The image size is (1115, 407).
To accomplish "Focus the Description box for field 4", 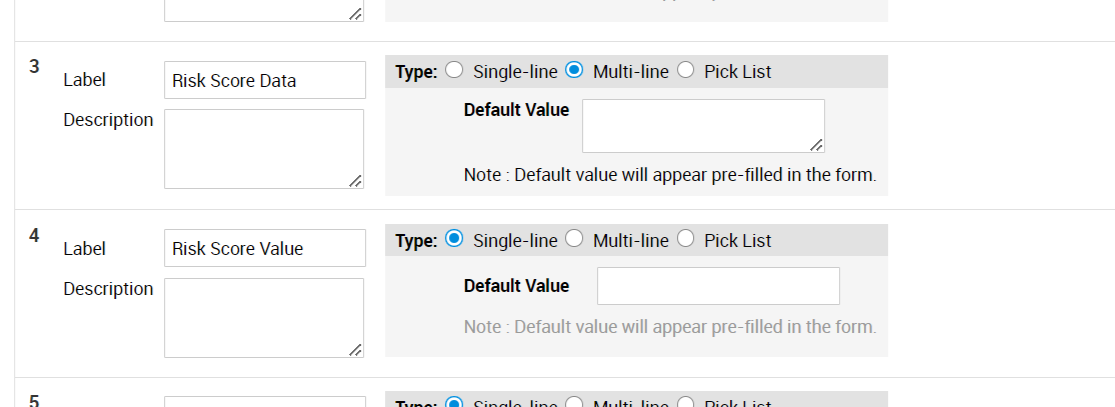I will point(264,317).
